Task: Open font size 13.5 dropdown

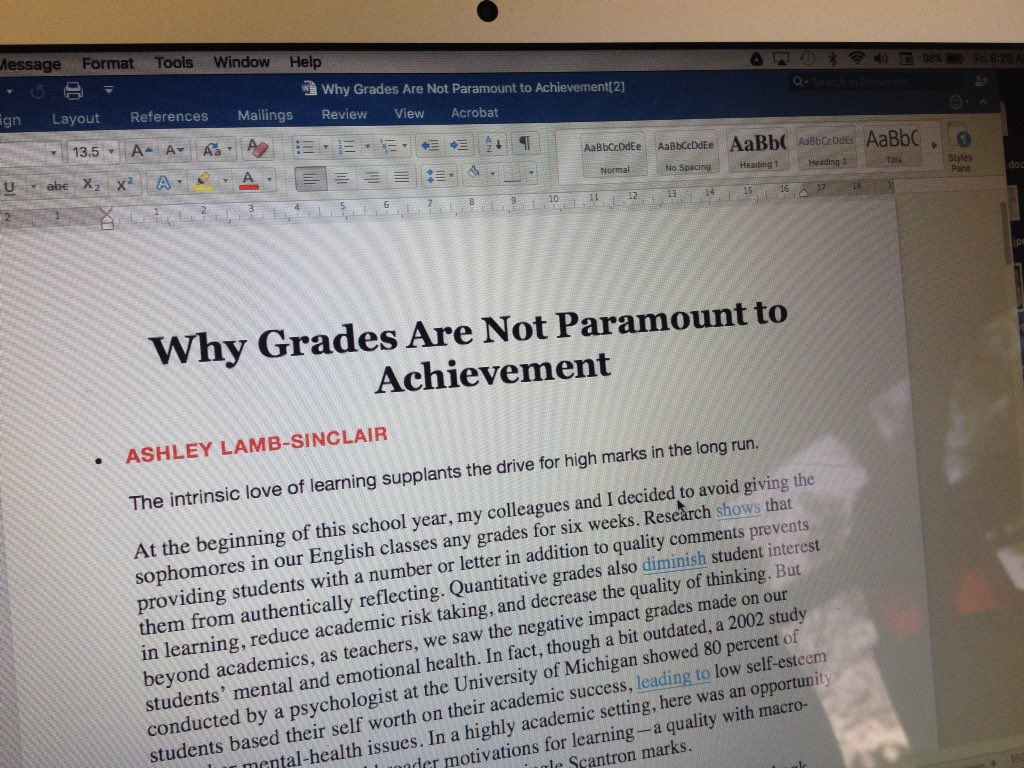Action: pyautogui.click(x=111, y=152)
